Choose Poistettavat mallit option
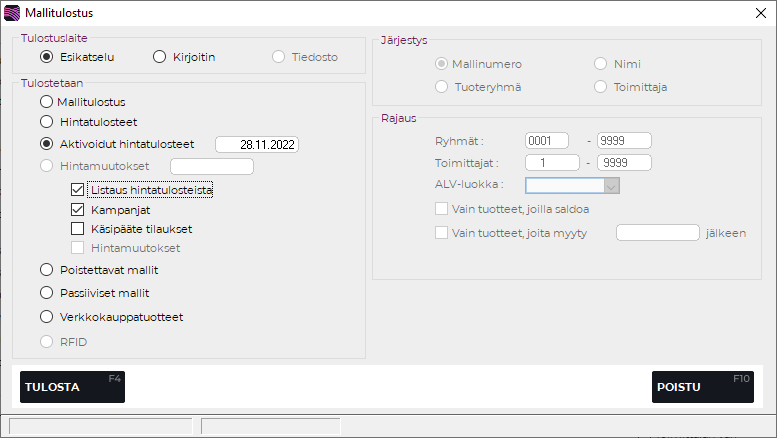777x438 pixels. (x=46, y=270)
